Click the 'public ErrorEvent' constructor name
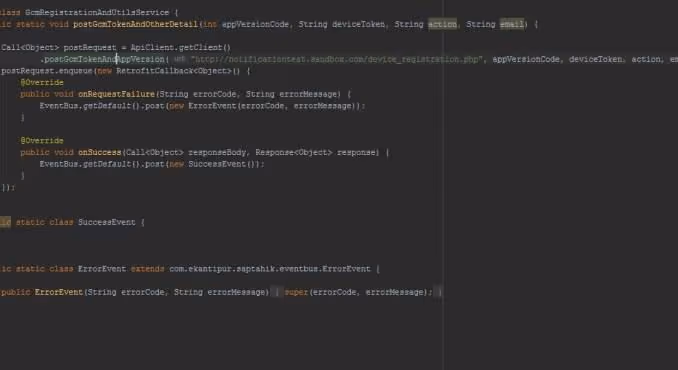This screenshot has width=678, height=370. 59,292
